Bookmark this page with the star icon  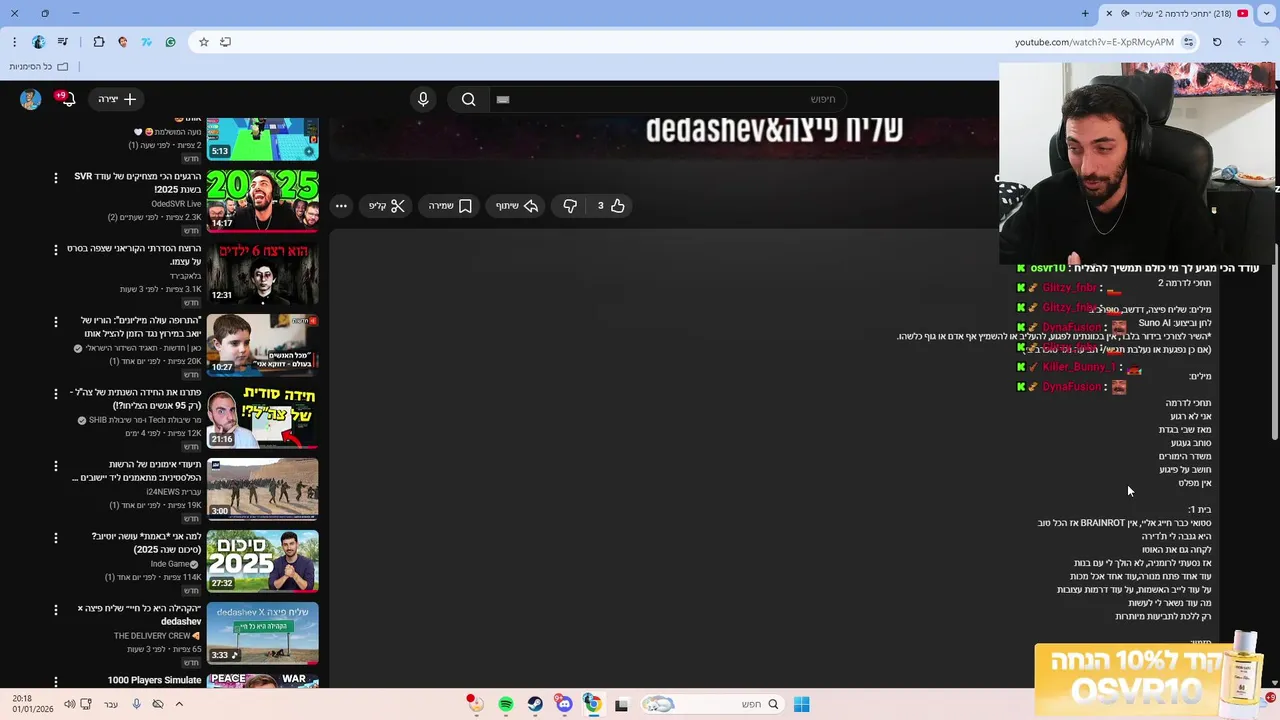(204, 42)
